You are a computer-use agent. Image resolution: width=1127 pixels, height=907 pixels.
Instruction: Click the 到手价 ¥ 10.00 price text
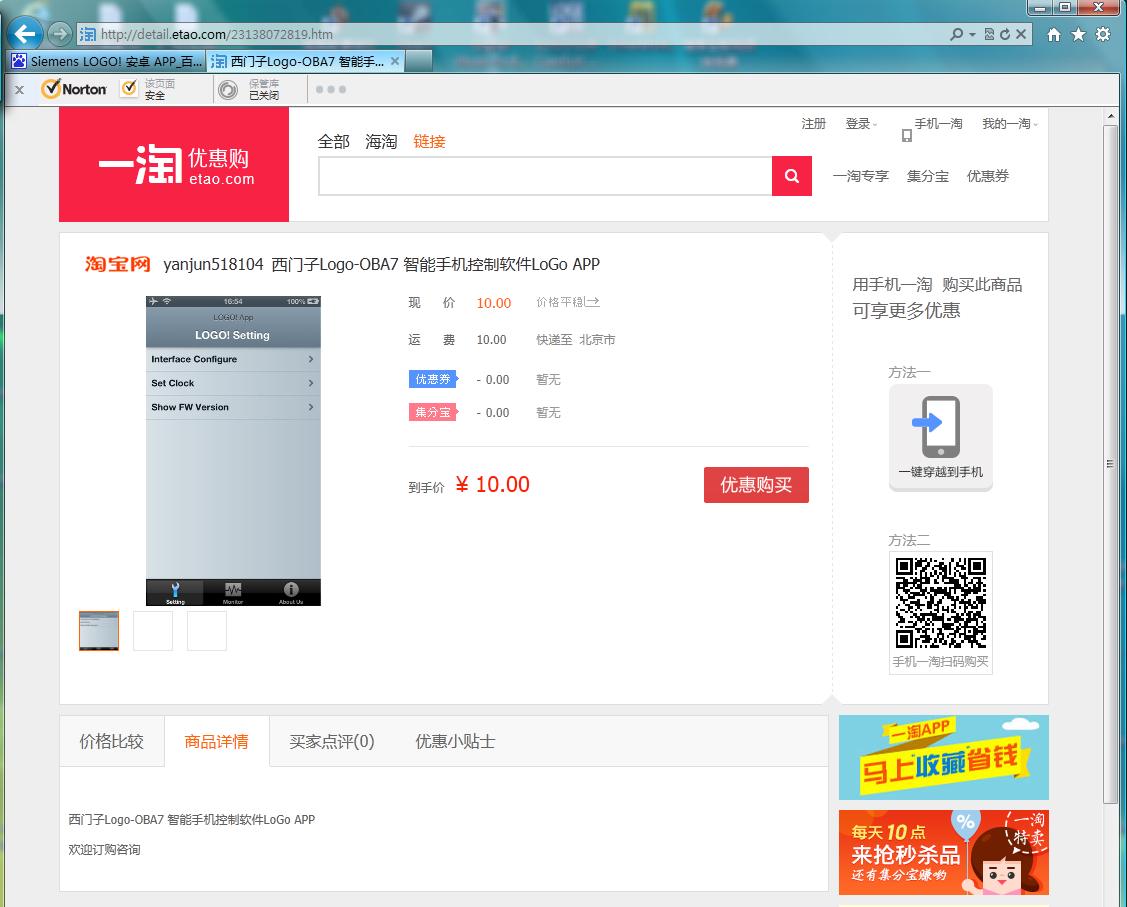(x=469, y=485)
